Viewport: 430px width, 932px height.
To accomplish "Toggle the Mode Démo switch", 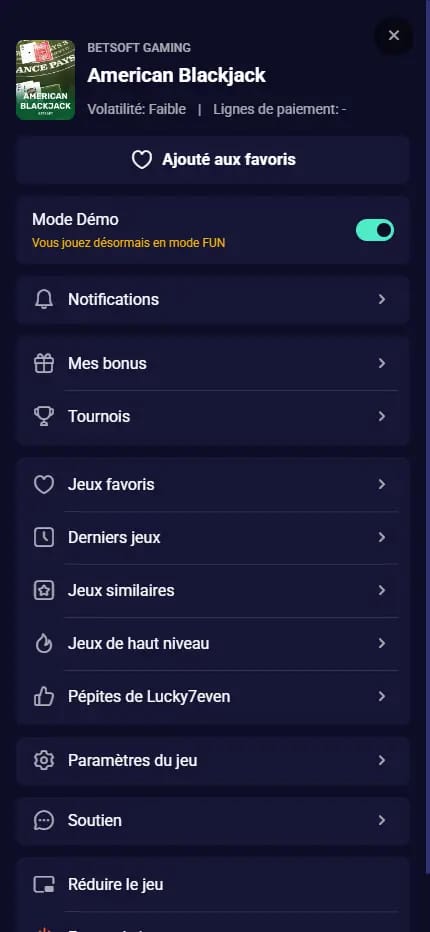I will (x=375, y=230).
